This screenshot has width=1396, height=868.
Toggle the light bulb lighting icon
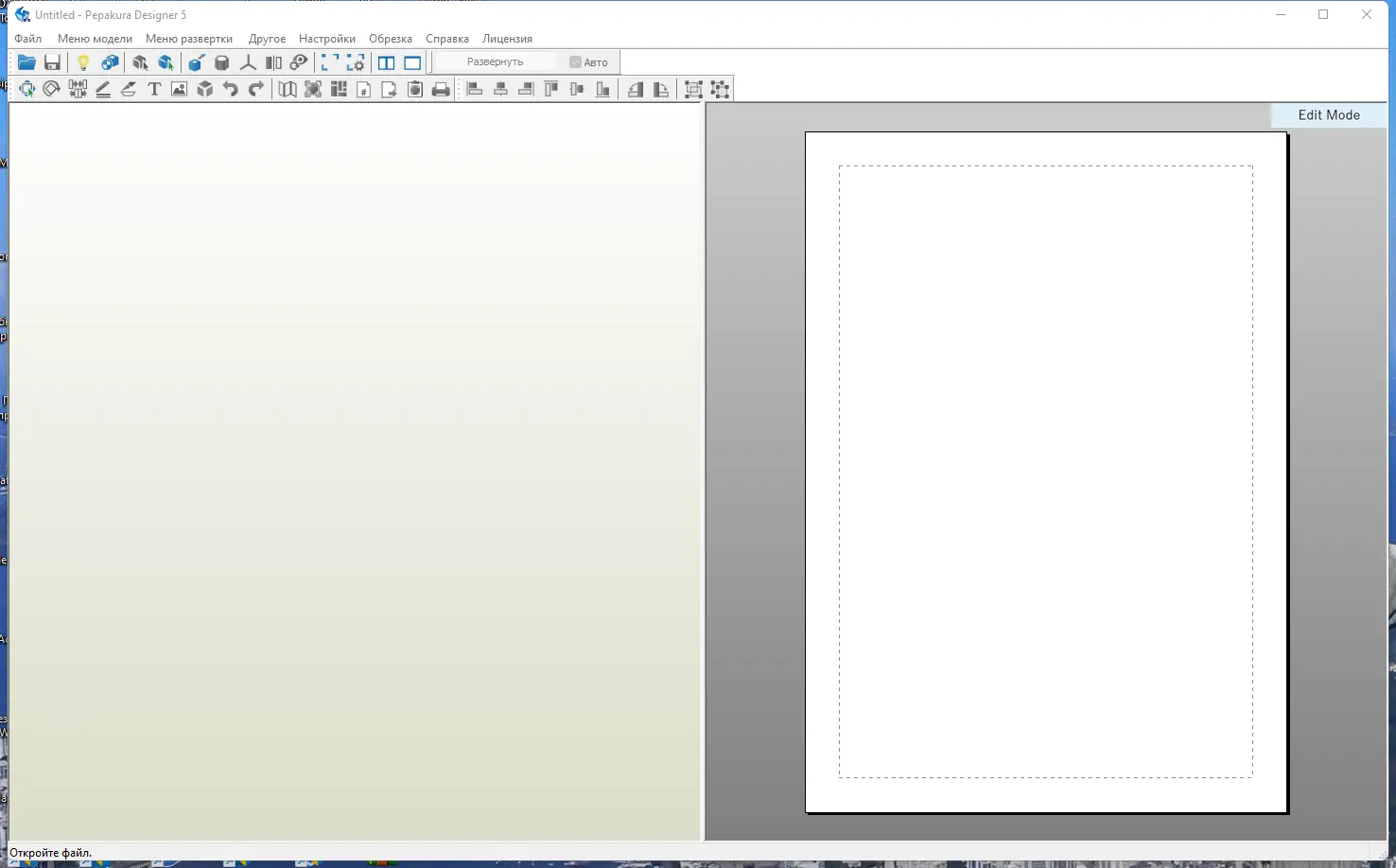(x=83, y=62)
